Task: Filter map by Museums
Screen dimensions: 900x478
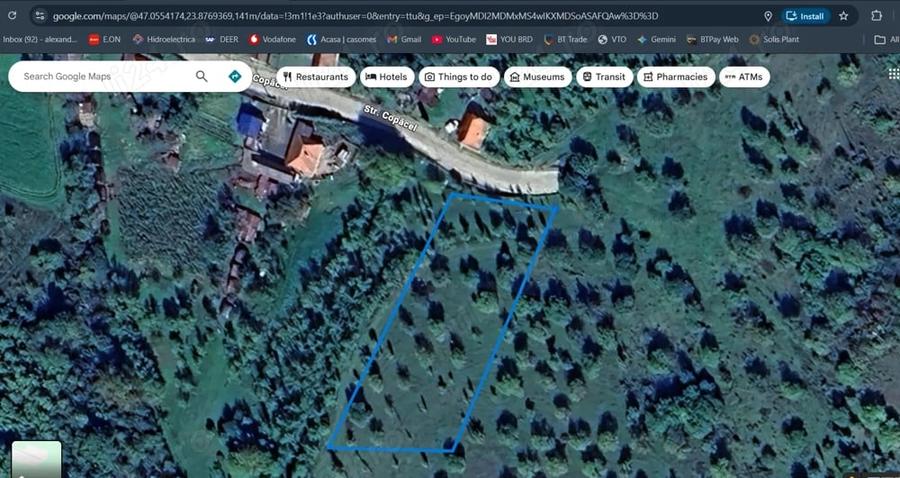Action: pos(538,77)
